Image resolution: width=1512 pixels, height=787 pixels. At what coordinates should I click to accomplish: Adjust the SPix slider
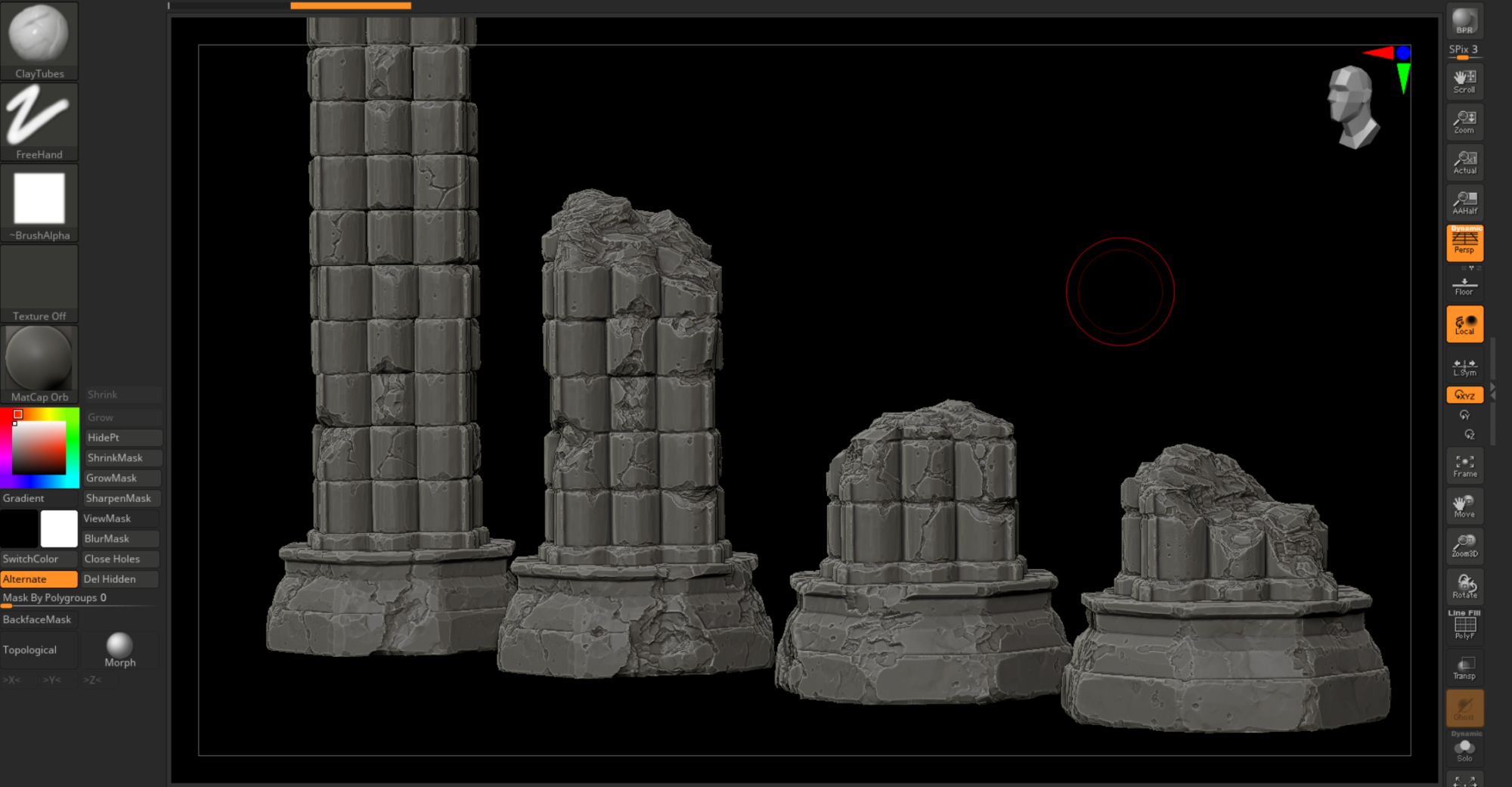pos(1464,51)
